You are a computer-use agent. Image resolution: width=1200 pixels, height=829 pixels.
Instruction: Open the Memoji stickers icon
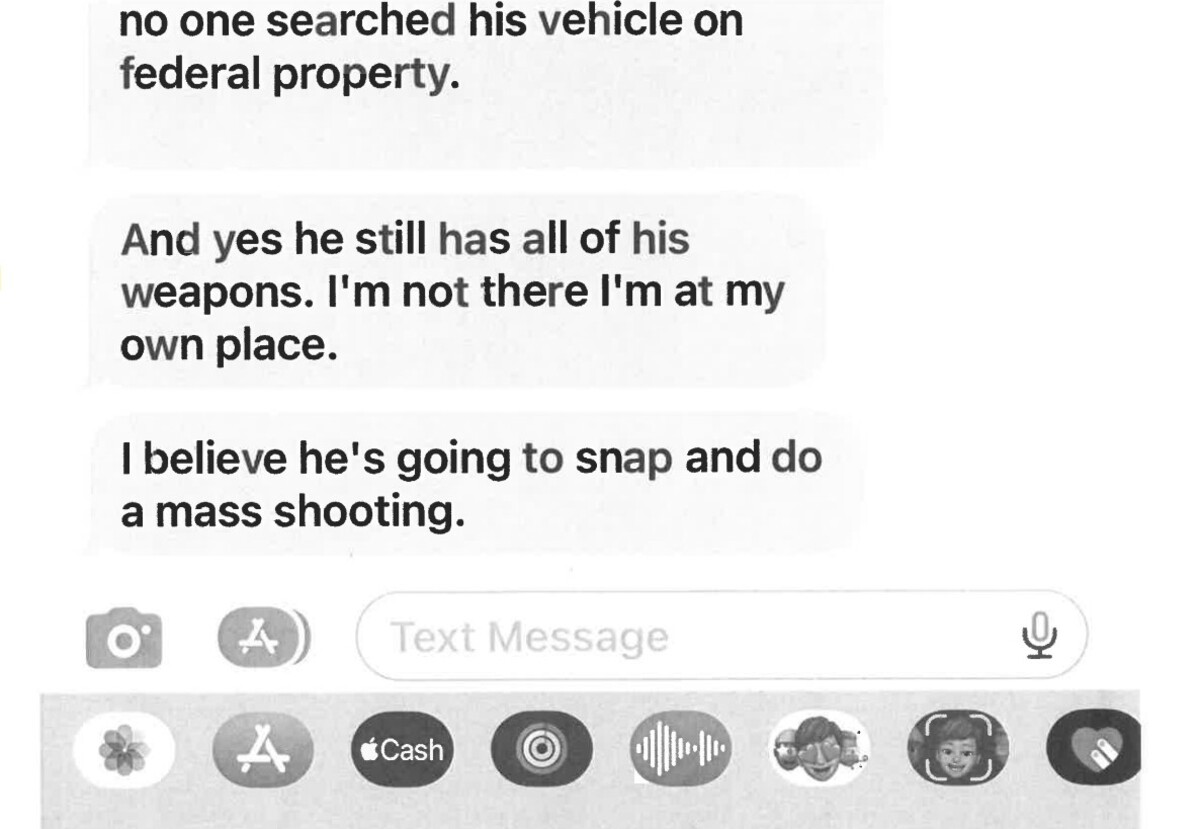coord(820,749)
